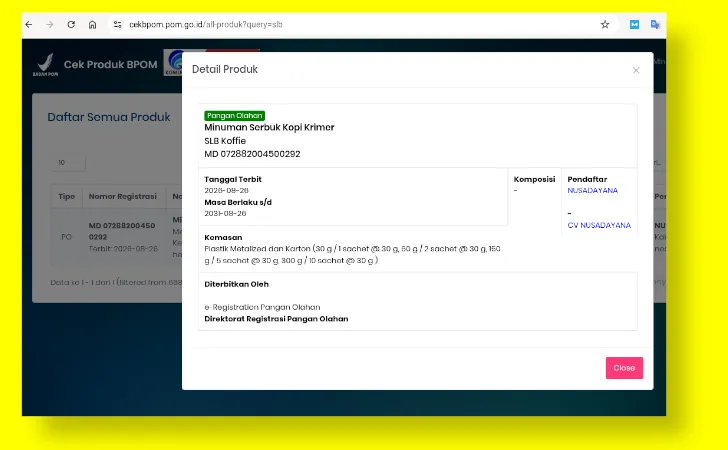Click the browser forward arrow
The image size is (728, 450).
[x=50, y=25]
